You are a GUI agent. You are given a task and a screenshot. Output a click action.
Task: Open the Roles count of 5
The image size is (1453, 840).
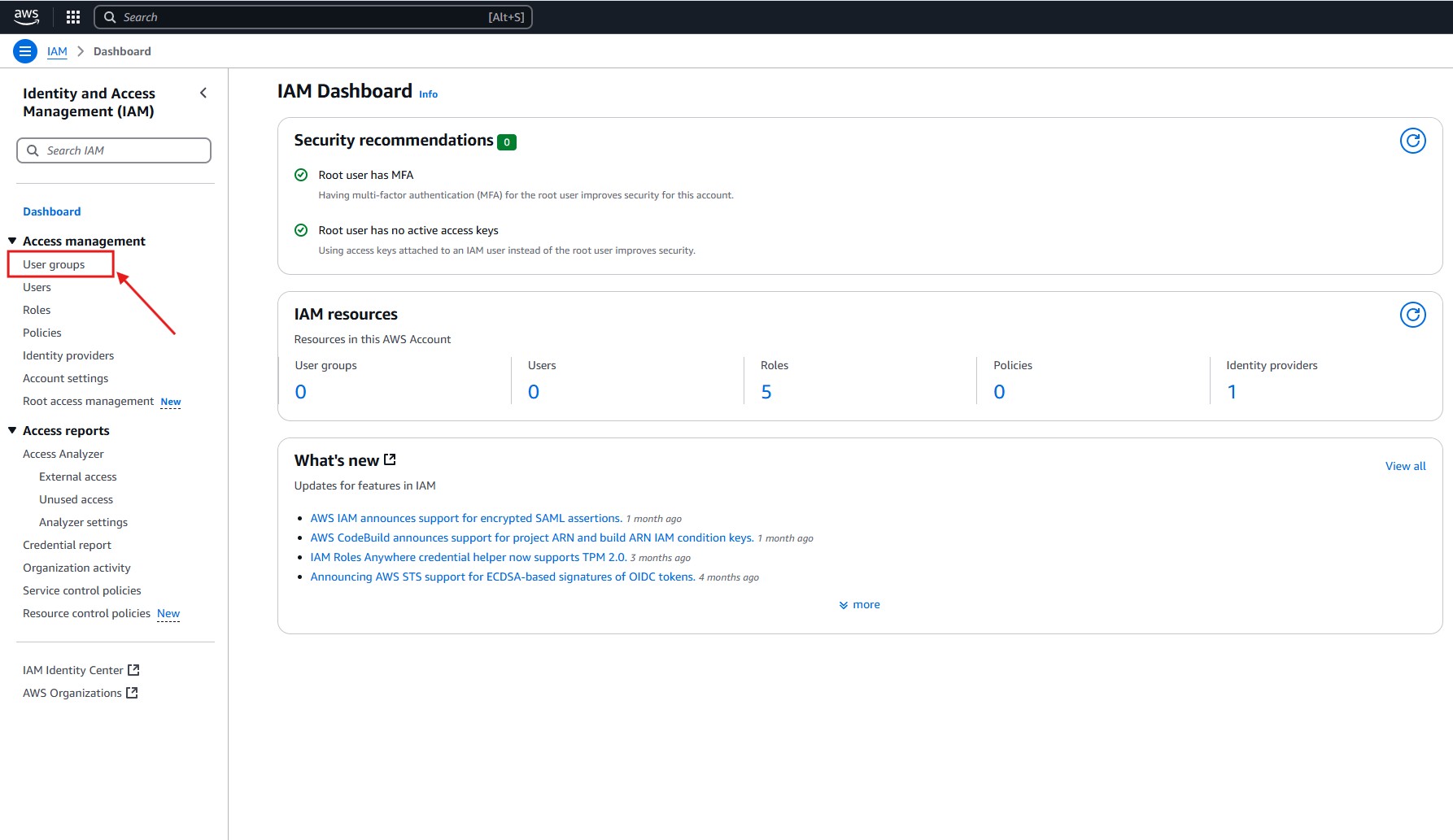[x=766, y=392]
